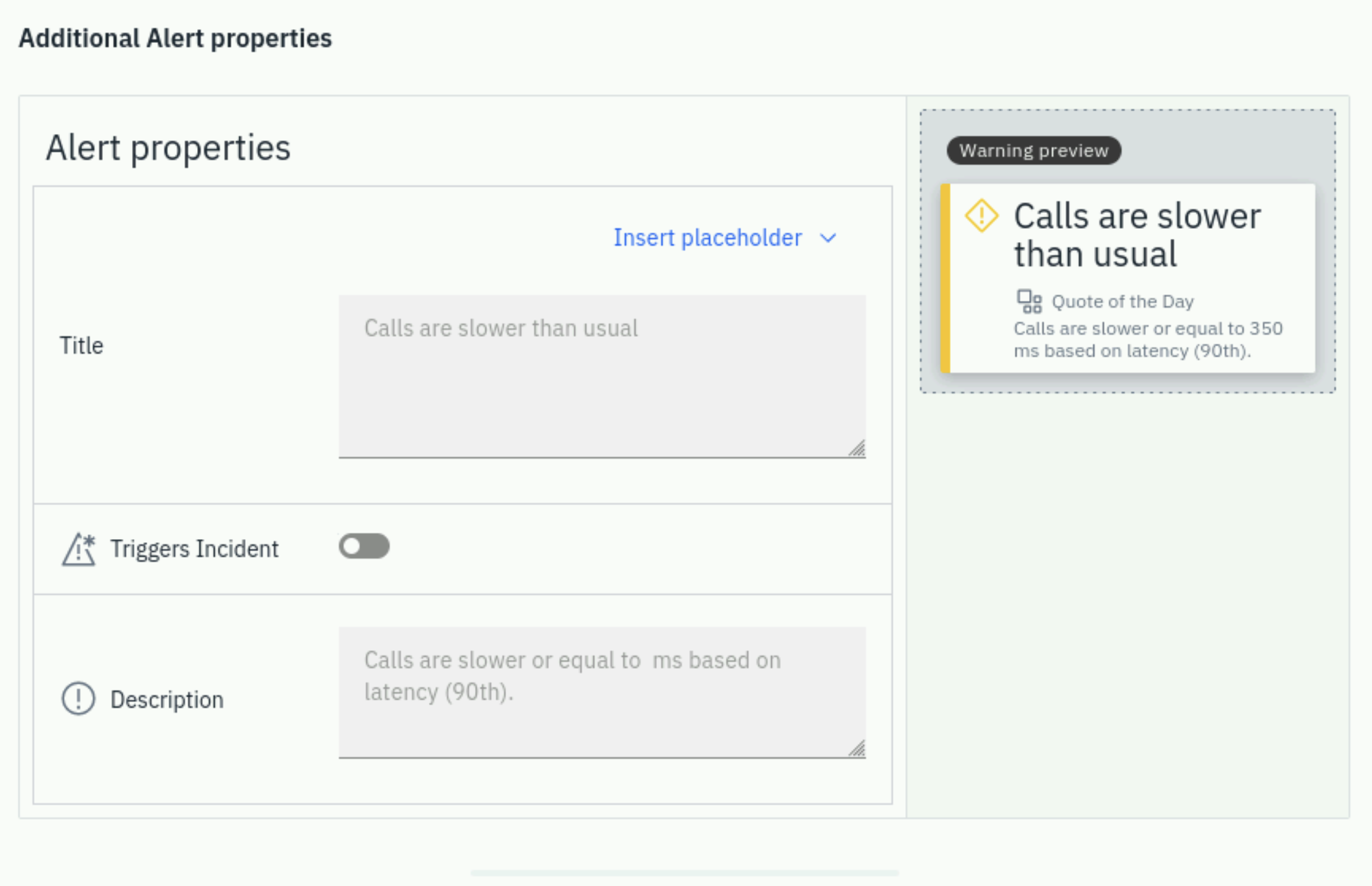Click the Additional Alert properties heading

tap(175, 39)
